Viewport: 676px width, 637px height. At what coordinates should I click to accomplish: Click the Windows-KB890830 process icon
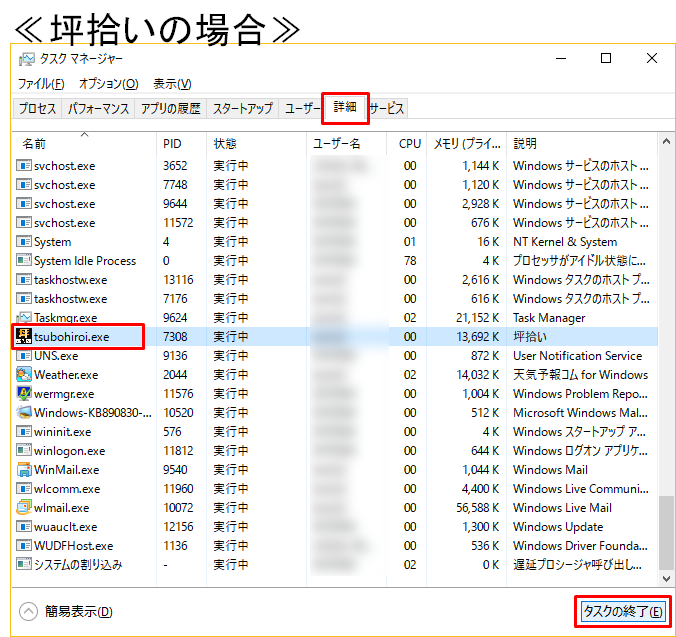pos(24,412)
